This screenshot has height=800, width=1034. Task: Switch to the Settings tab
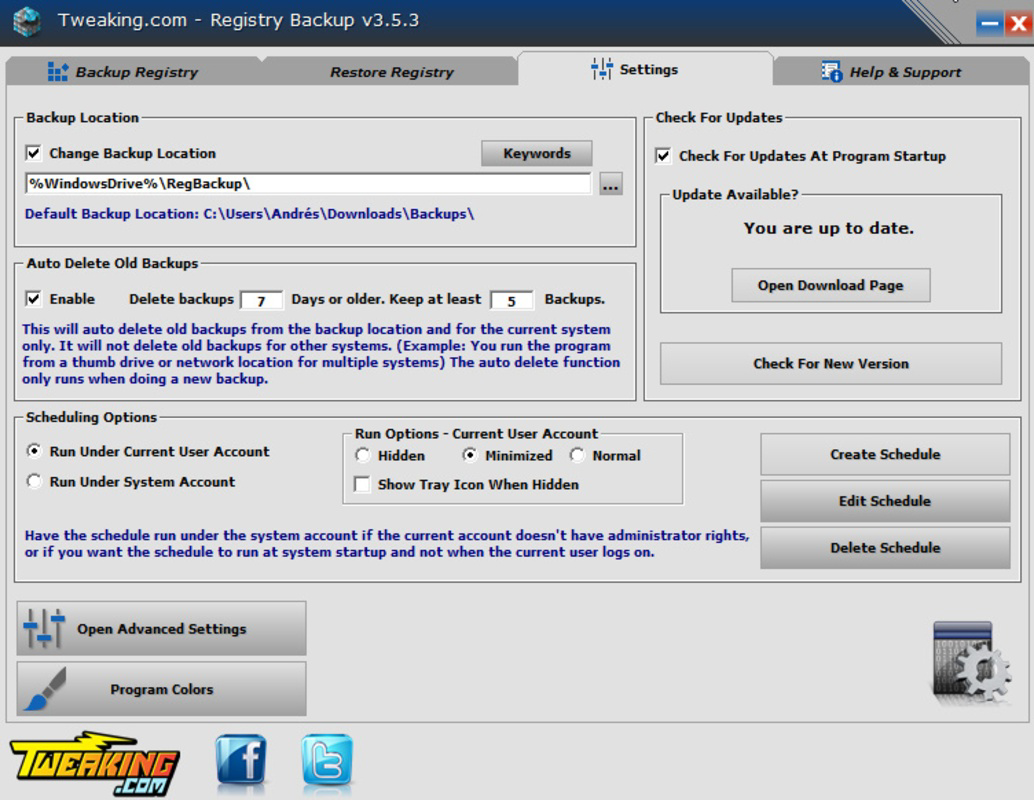pyautogui.click(x=645, y=69)
